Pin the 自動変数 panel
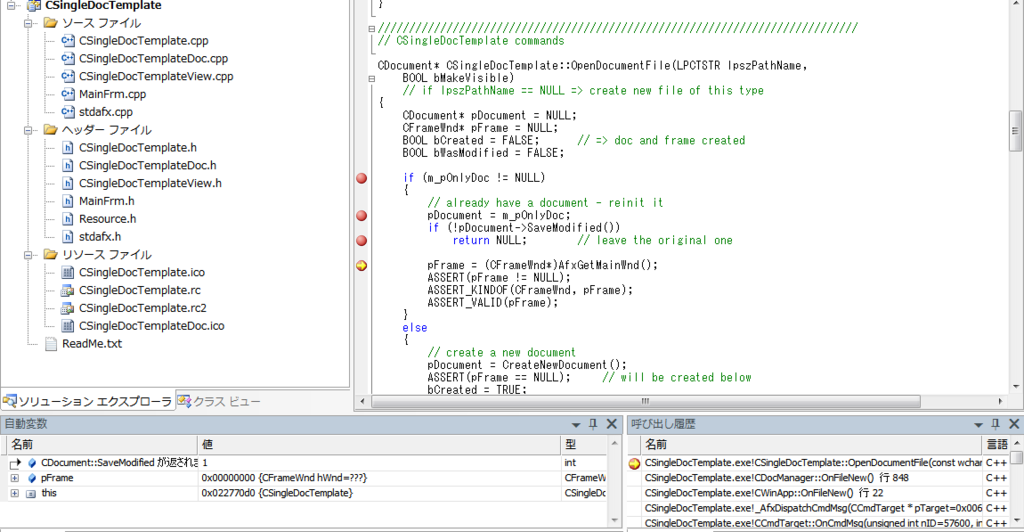Image resolution: width=1024 pixels, height=532 pixels. point(593,424)
